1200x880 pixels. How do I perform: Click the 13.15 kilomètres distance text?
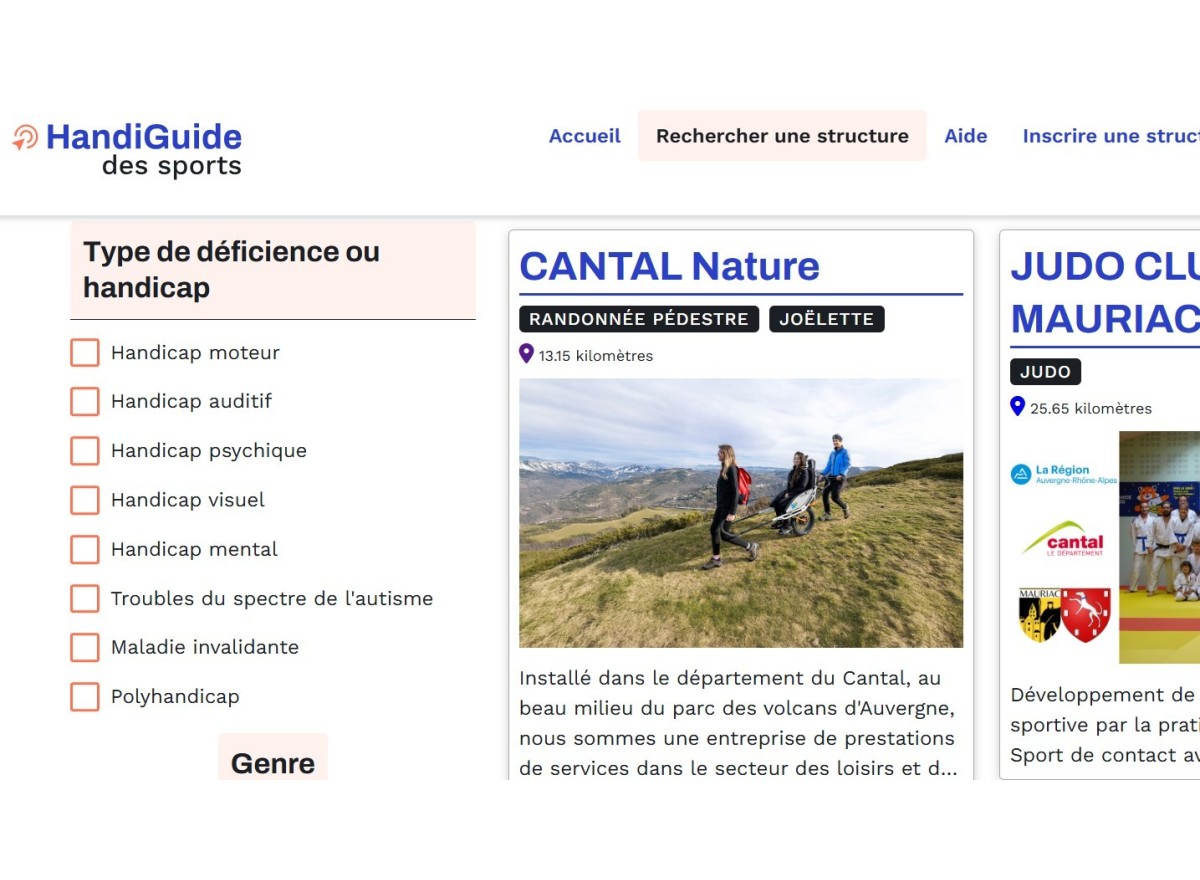pyautogui.click(x=596, y=356)
